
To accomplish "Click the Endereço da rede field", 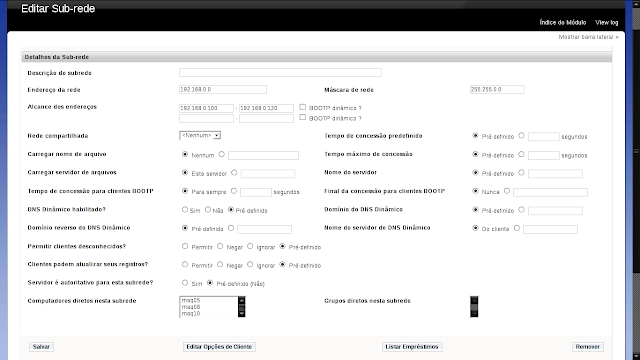I will point(223,89).
